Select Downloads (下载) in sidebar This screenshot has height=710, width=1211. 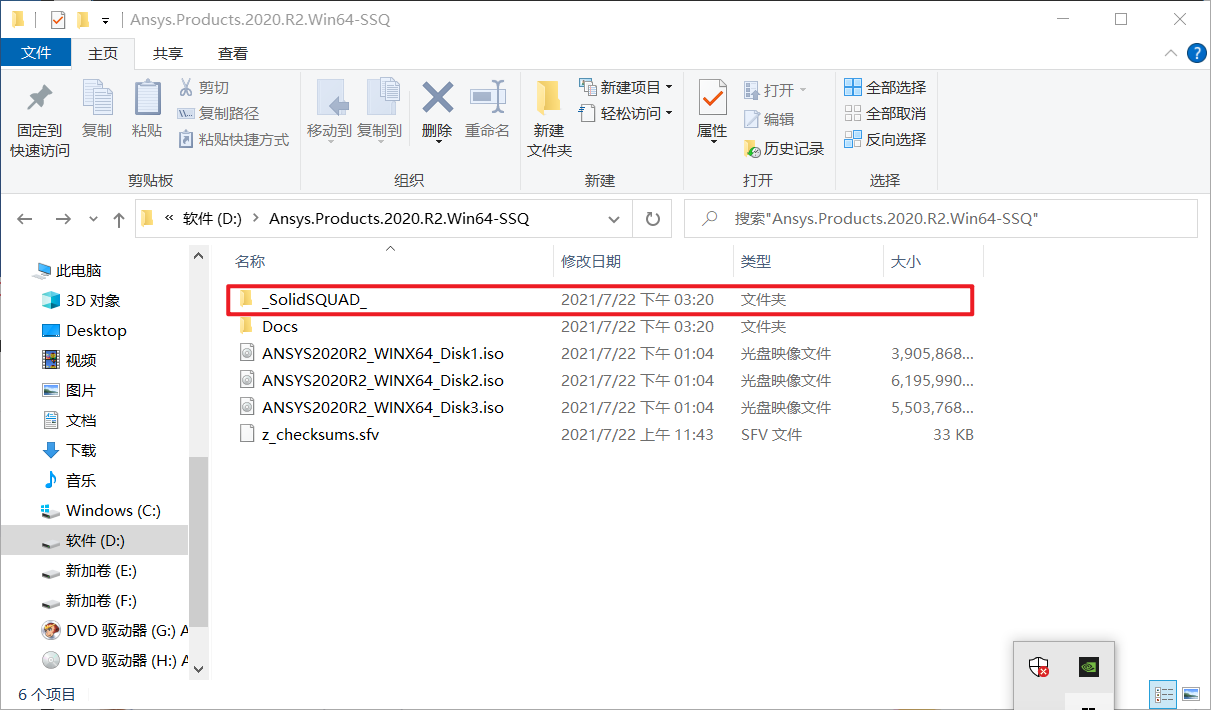[69, 450]
